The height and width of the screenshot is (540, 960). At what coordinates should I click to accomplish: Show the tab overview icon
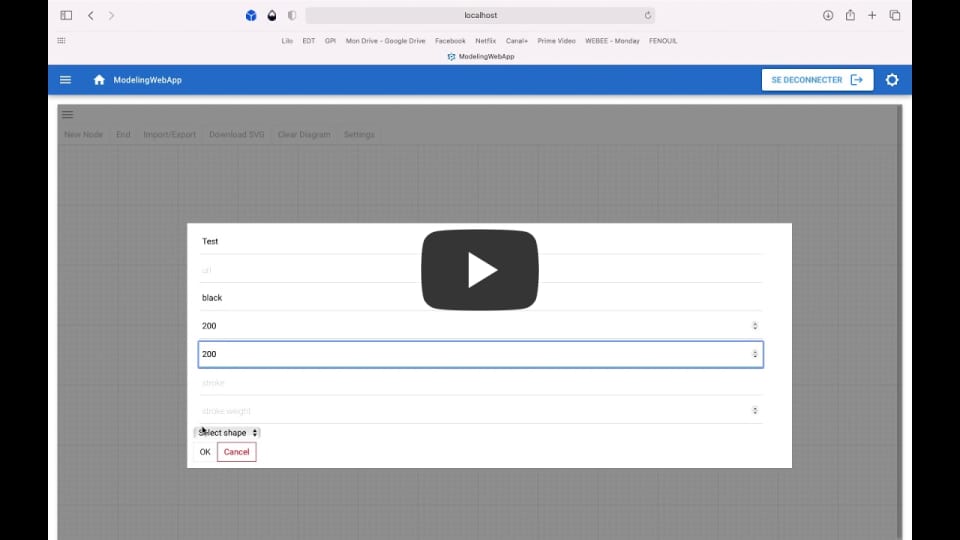click(894, 15)
